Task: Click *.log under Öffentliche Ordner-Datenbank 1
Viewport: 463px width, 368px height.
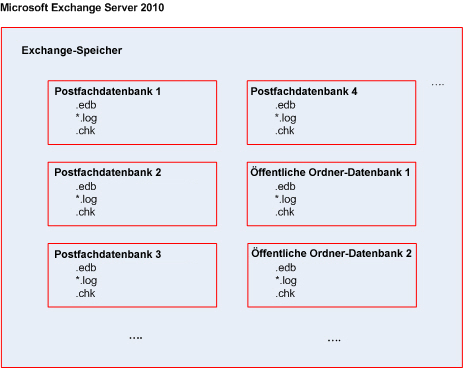Action: point(286,199)
